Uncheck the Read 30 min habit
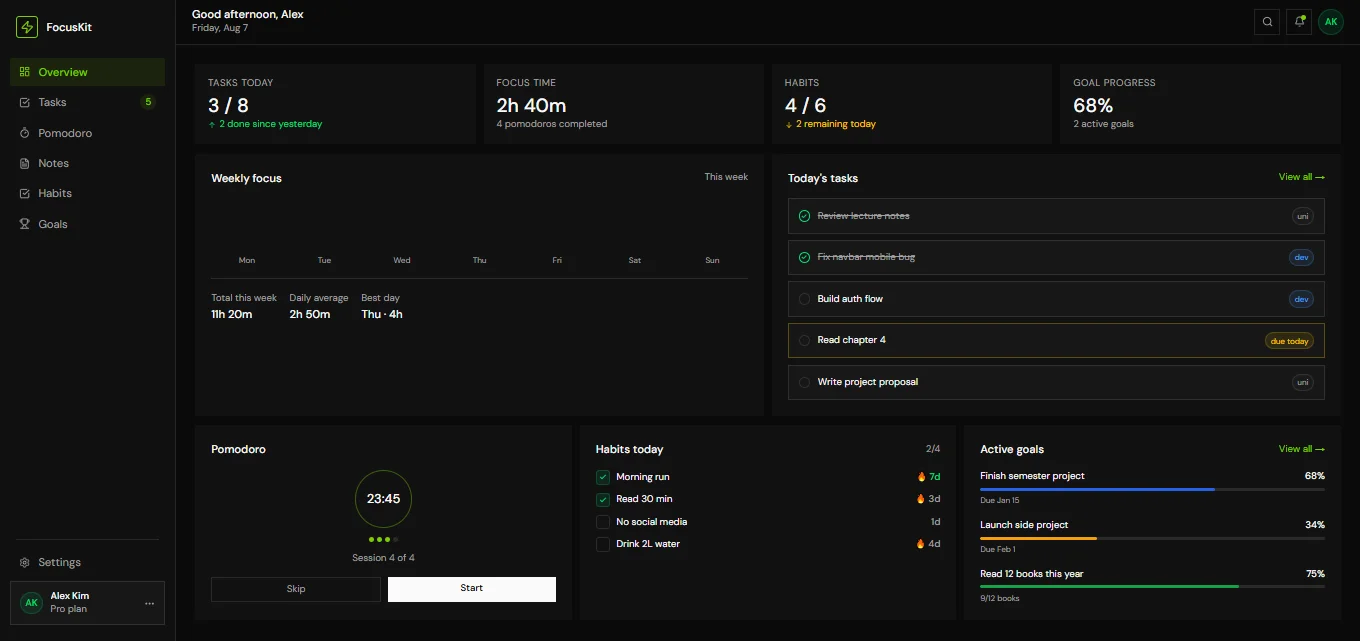The image size is (1360, 641). 603,499
